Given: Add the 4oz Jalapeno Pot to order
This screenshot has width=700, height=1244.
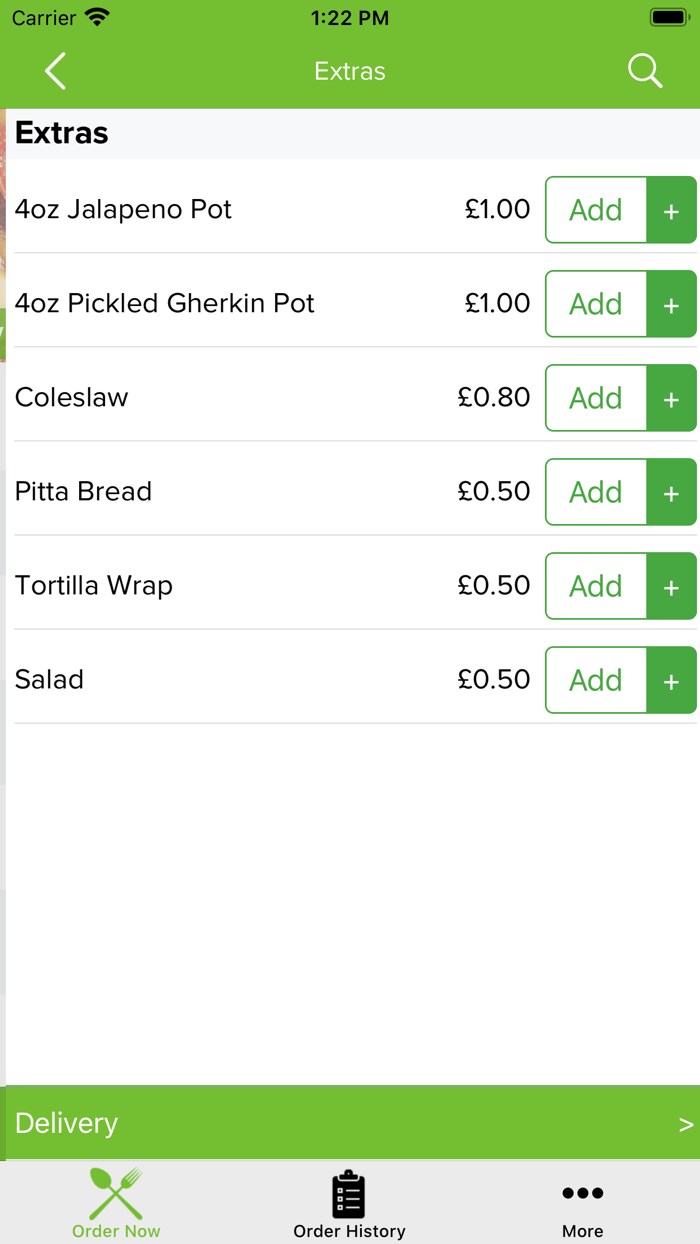Looking at the screenshot, I should click(x=595, y=210).
